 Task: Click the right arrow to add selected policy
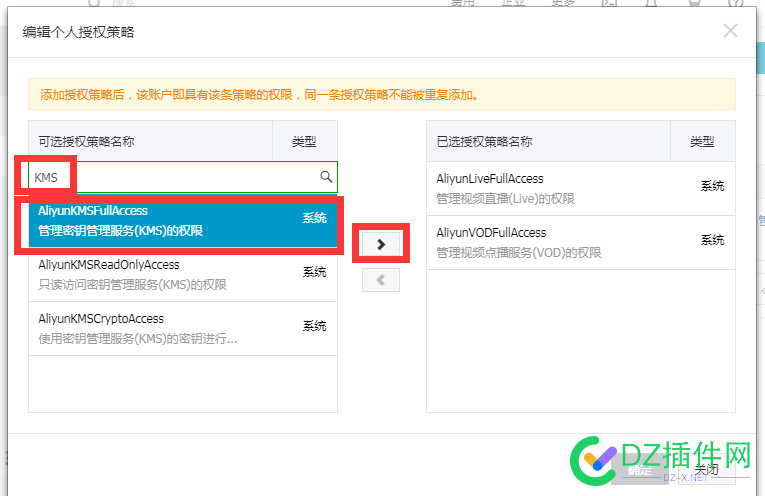(x=381, y=244)
